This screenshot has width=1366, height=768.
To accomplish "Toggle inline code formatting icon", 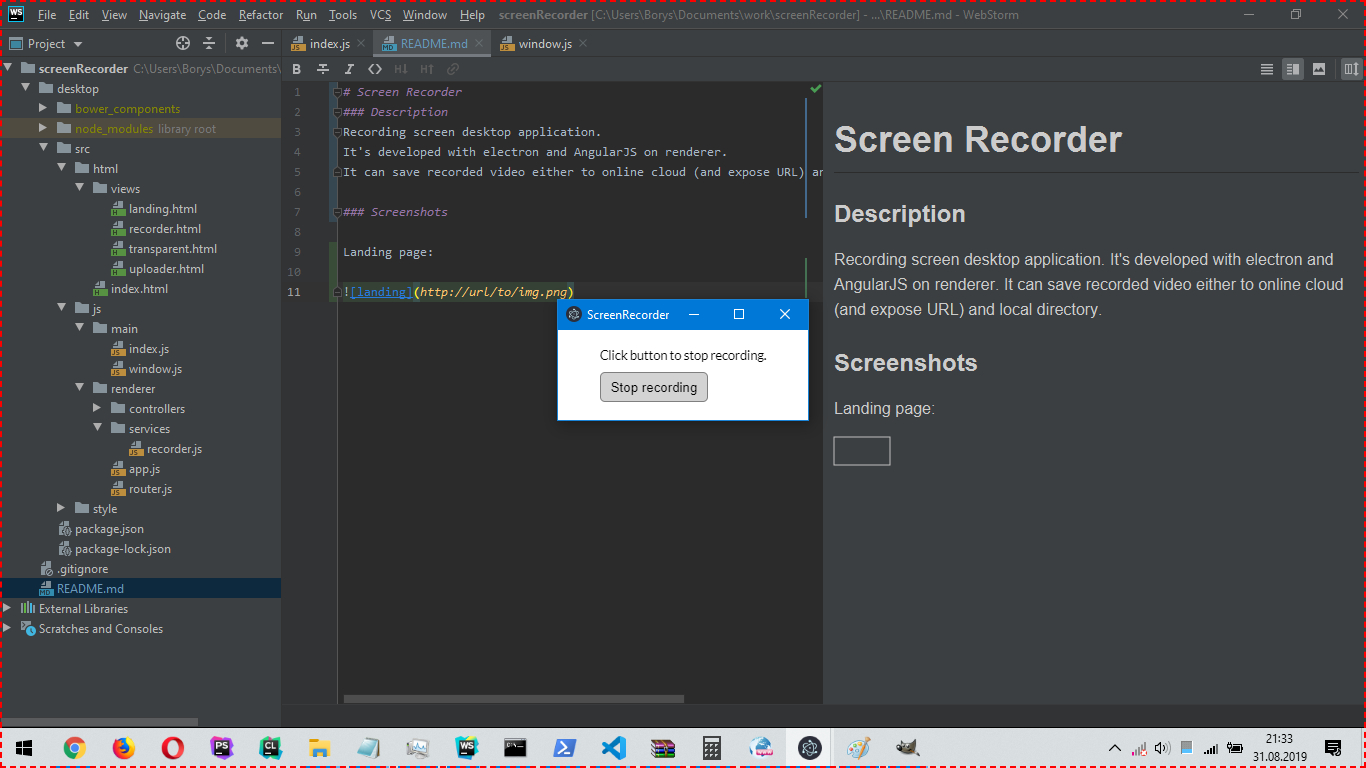I will (x=375, y=69).
